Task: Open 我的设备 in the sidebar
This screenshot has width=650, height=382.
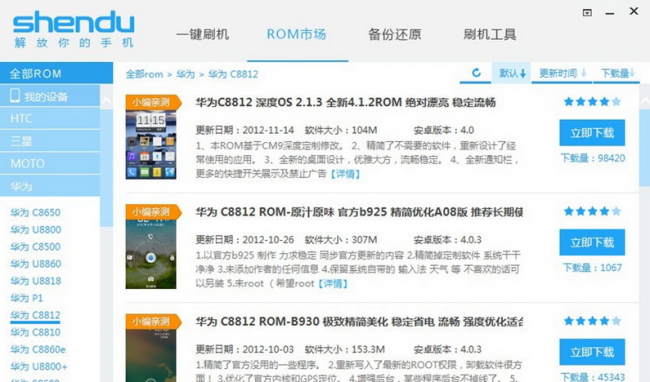Action: pyautogui.click(x=50, y=96)
